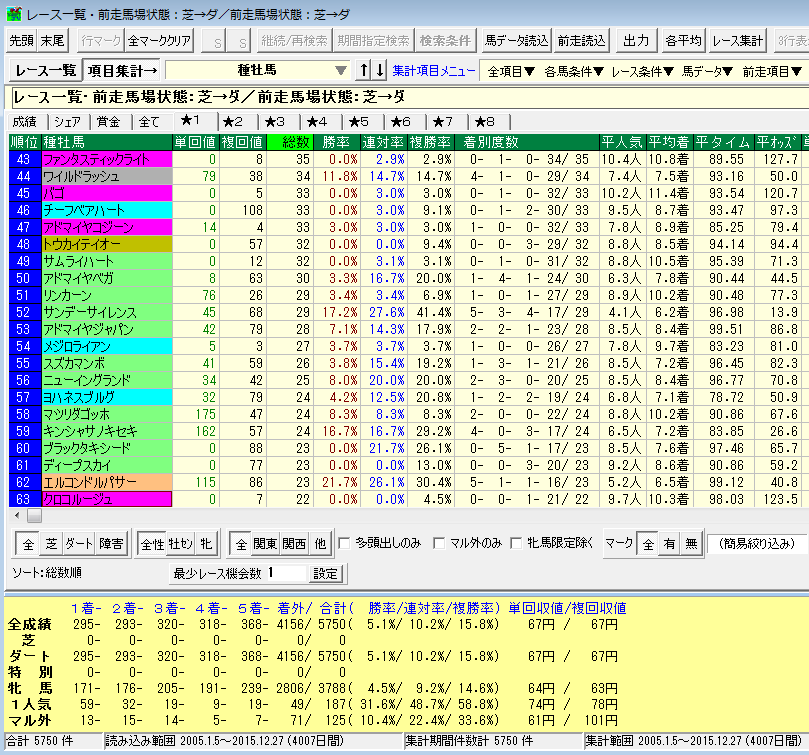Sort by 単回値 column header
This screenshot has width=809, height=755.
pyautogui.click(x=195, y=142)
